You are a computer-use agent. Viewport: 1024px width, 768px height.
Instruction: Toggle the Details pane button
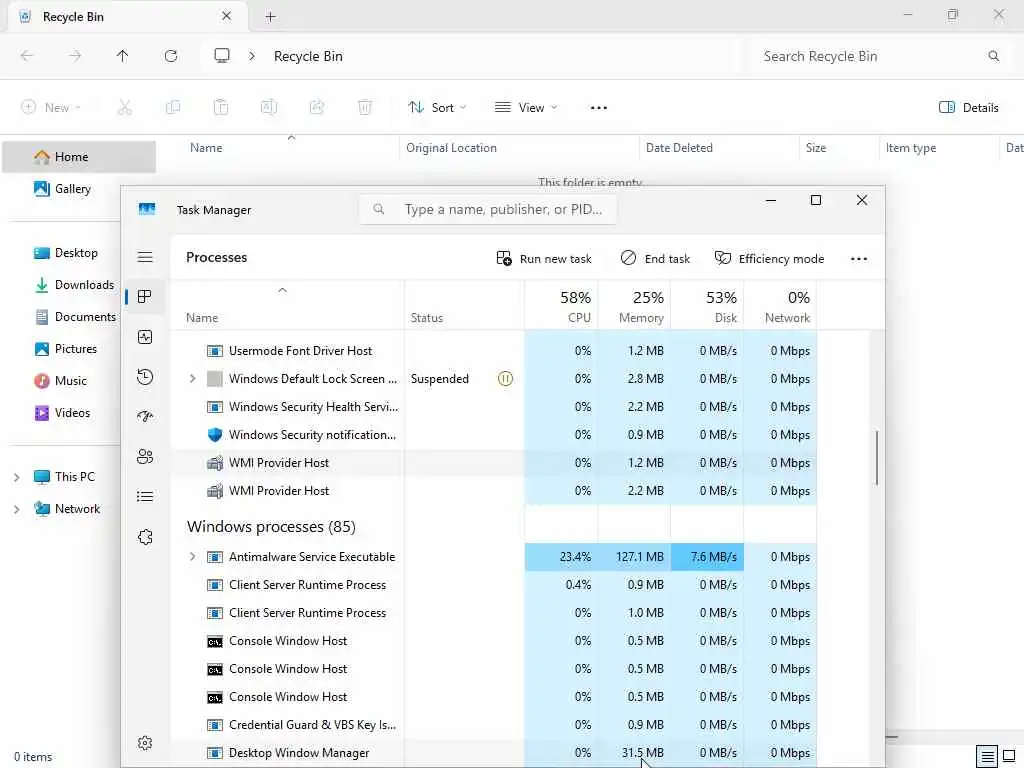pos(968,108)
